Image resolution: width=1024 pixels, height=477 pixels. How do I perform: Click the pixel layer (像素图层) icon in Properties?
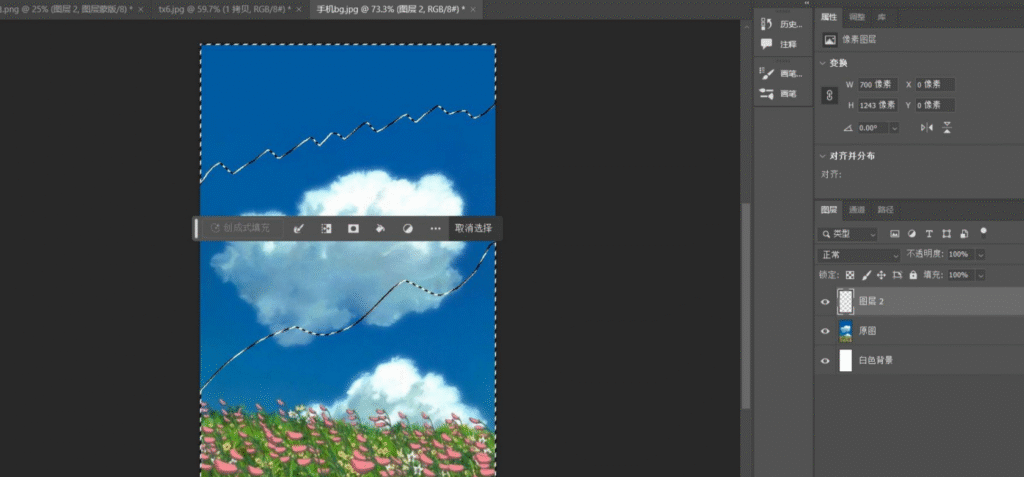(x=830, y=40)
